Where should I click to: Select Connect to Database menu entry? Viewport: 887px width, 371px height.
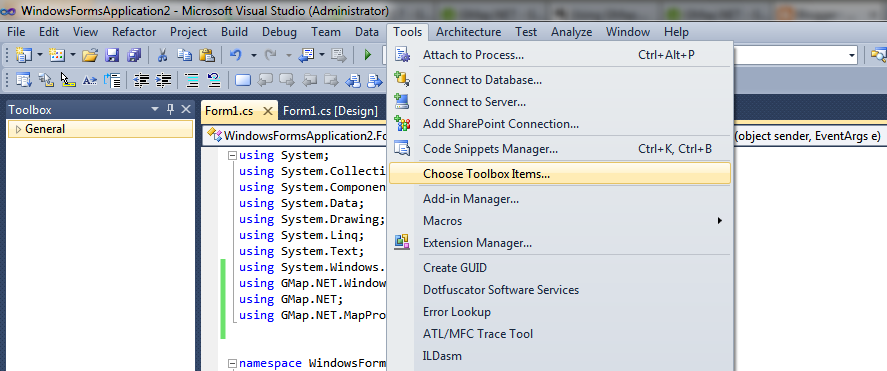[560, 80]
